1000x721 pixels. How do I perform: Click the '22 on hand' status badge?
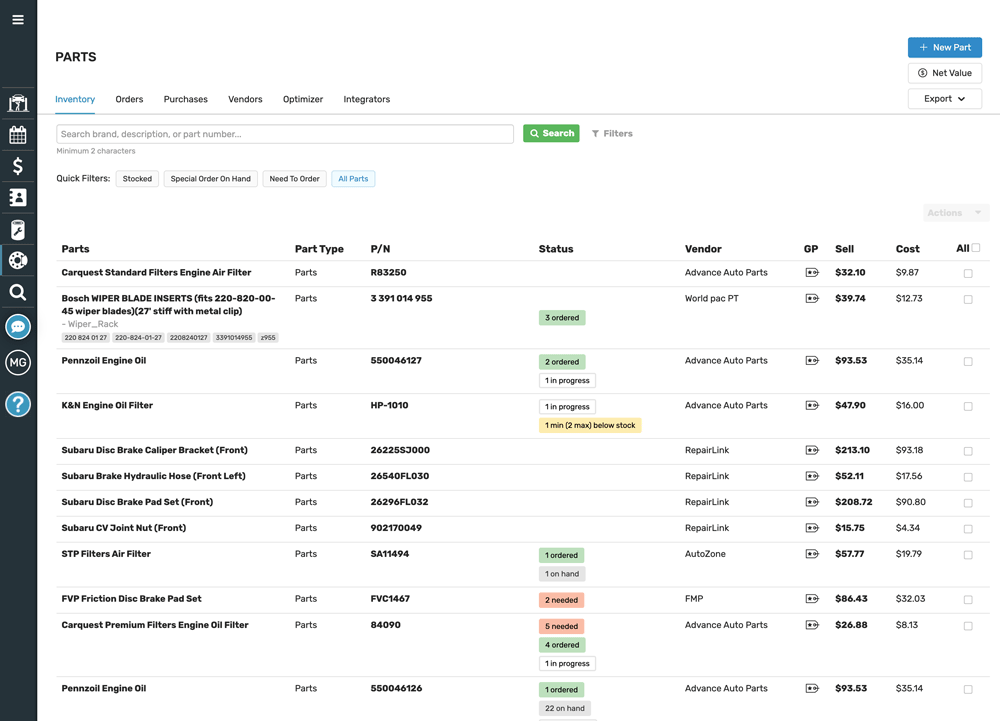(564, 708)
